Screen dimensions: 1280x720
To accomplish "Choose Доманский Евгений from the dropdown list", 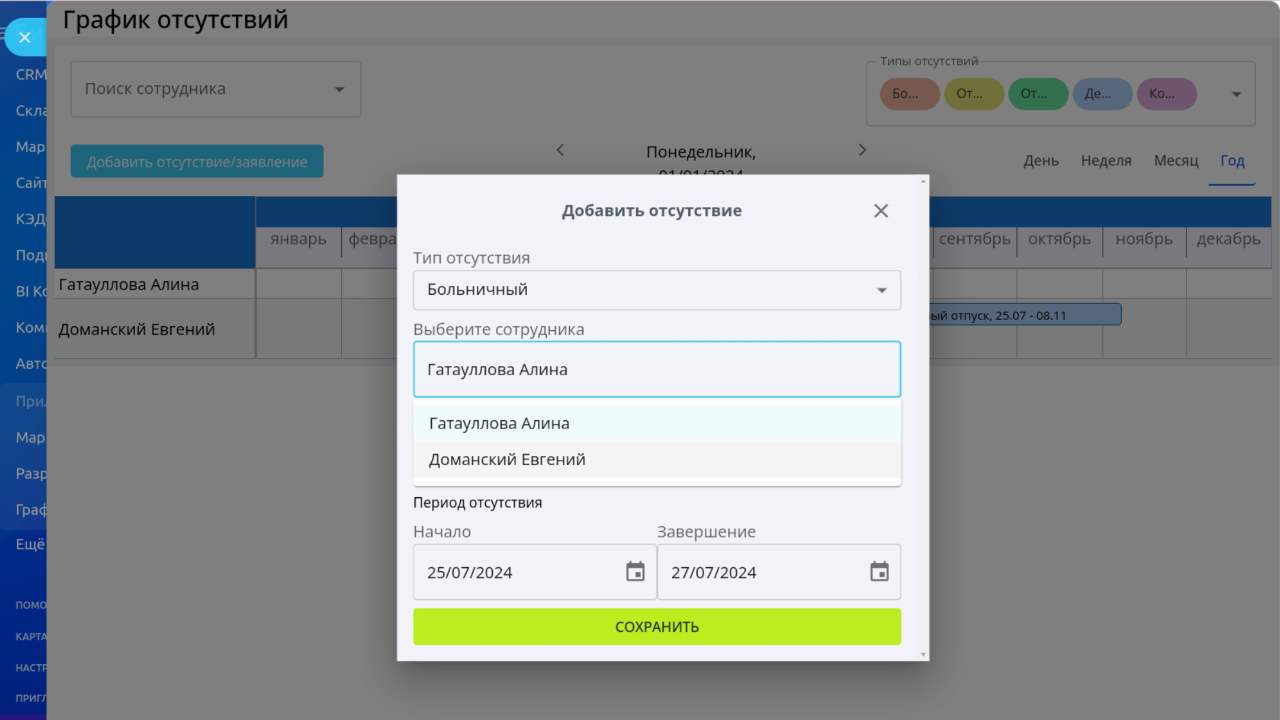I will (x=657, y=460).
